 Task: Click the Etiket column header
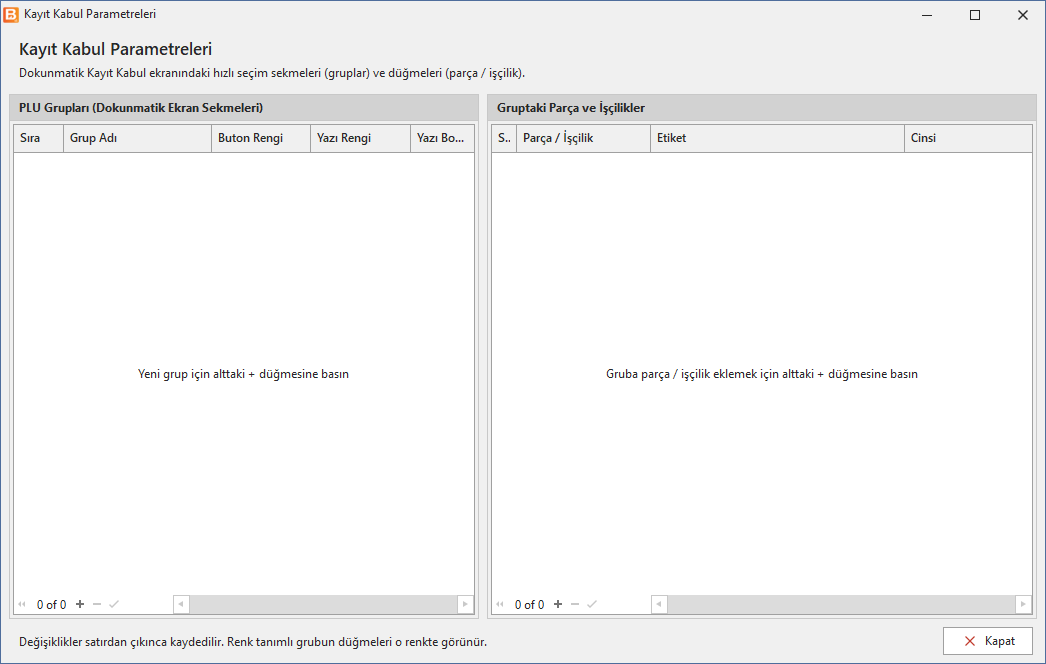pyautogui.click(x=778, y=138)
